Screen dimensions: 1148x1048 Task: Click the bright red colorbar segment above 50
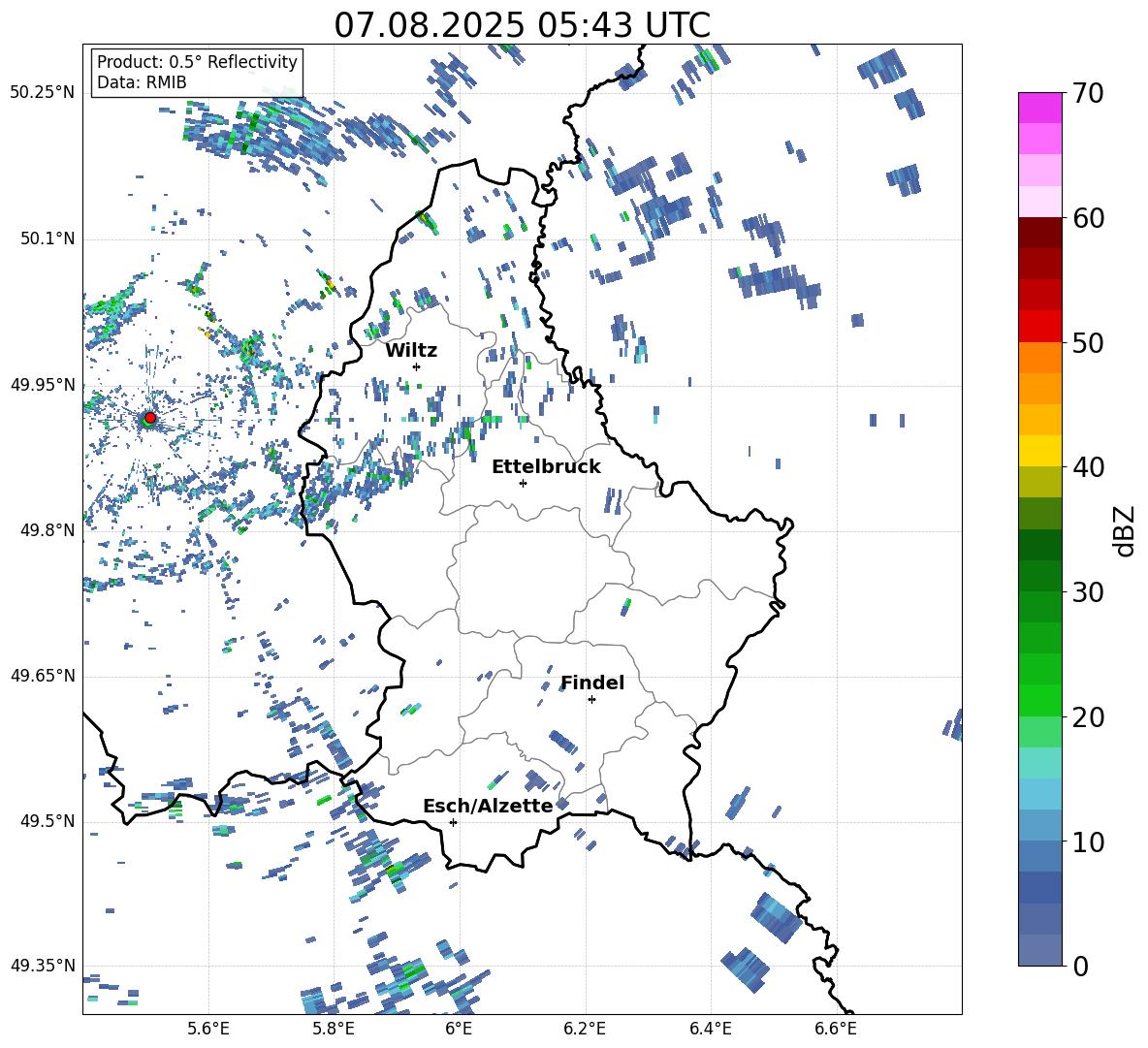click(1040, 327)
